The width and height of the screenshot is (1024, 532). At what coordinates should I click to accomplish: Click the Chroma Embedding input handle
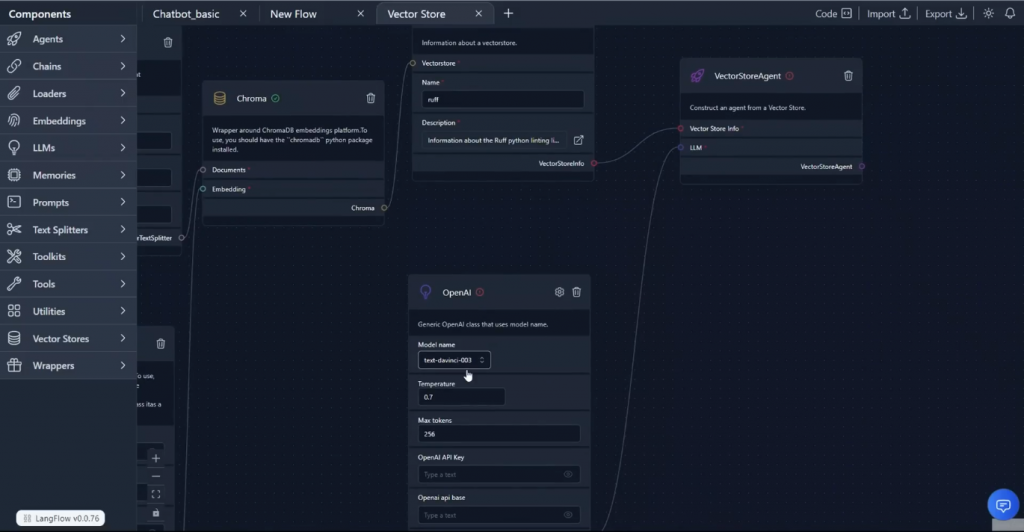[x=203, y=189]
